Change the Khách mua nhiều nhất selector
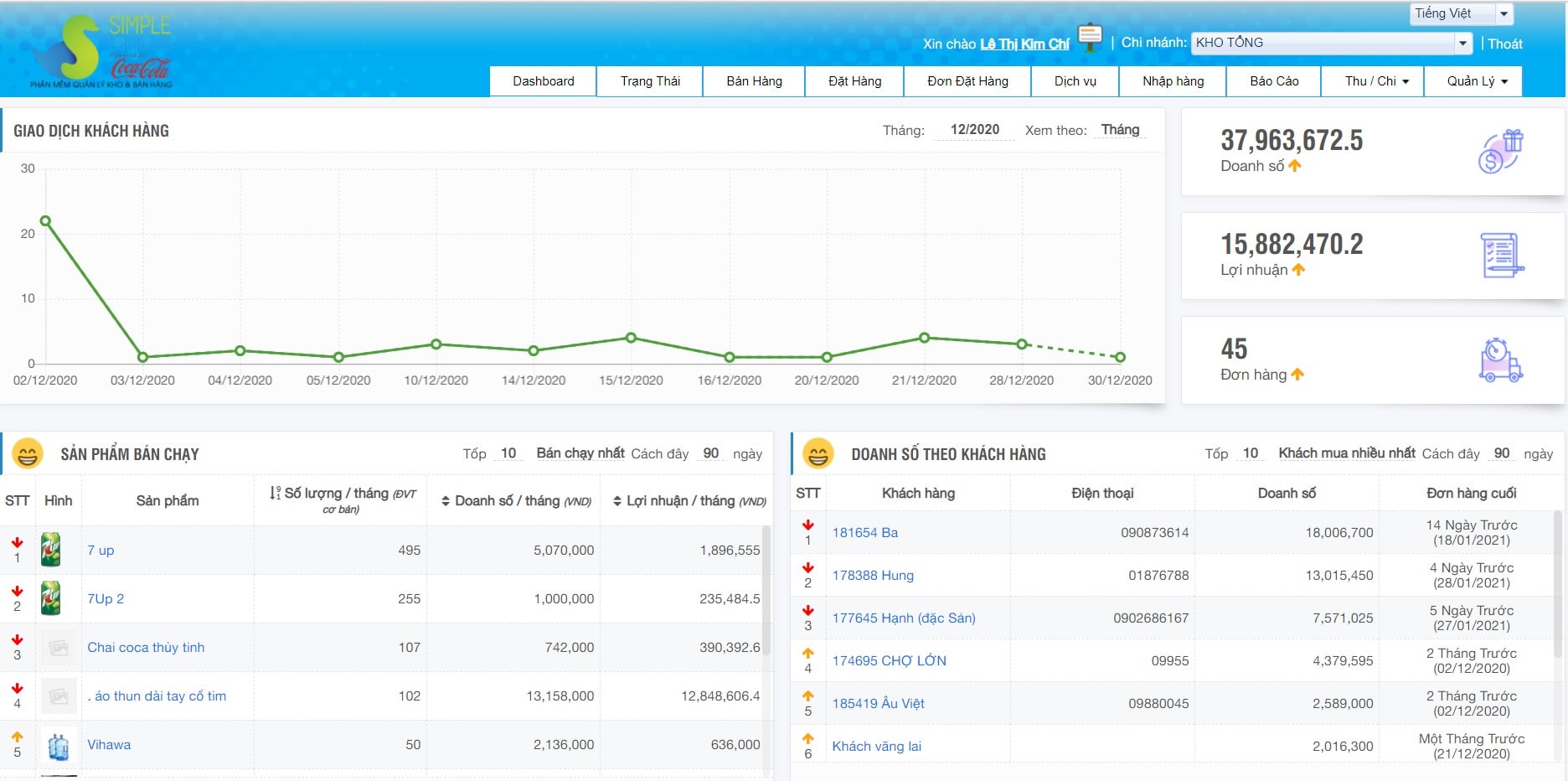Image resolution: width=1568 pixels, height=781 pixels. tap(1347, 453)
